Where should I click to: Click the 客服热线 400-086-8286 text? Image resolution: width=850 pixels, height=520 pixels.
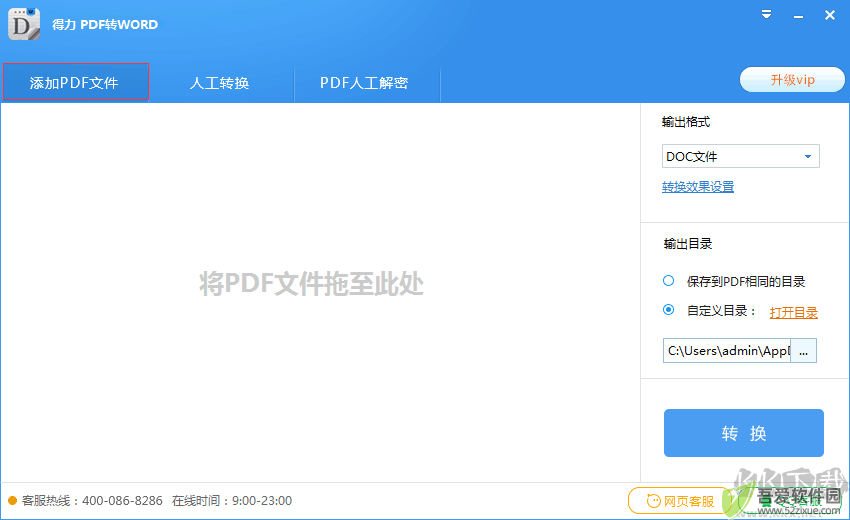[92, 500]
